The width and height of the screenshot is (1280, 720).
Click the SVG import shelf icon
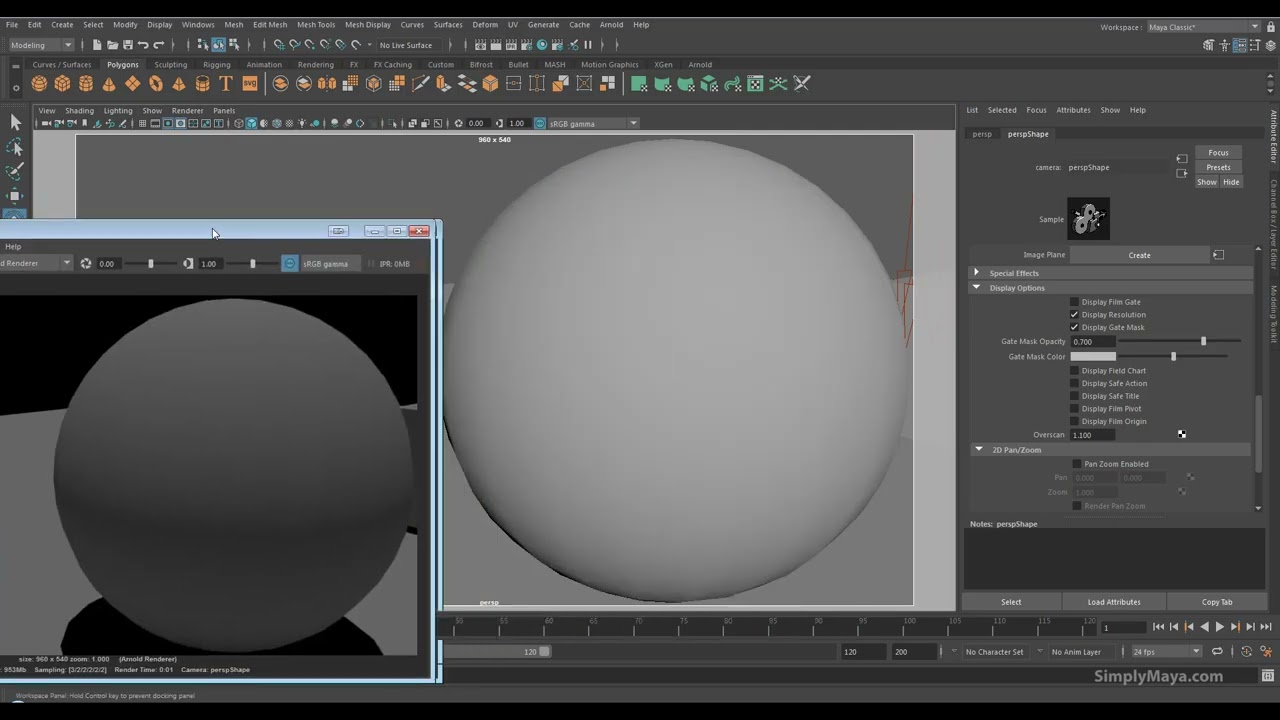point(250,84)
